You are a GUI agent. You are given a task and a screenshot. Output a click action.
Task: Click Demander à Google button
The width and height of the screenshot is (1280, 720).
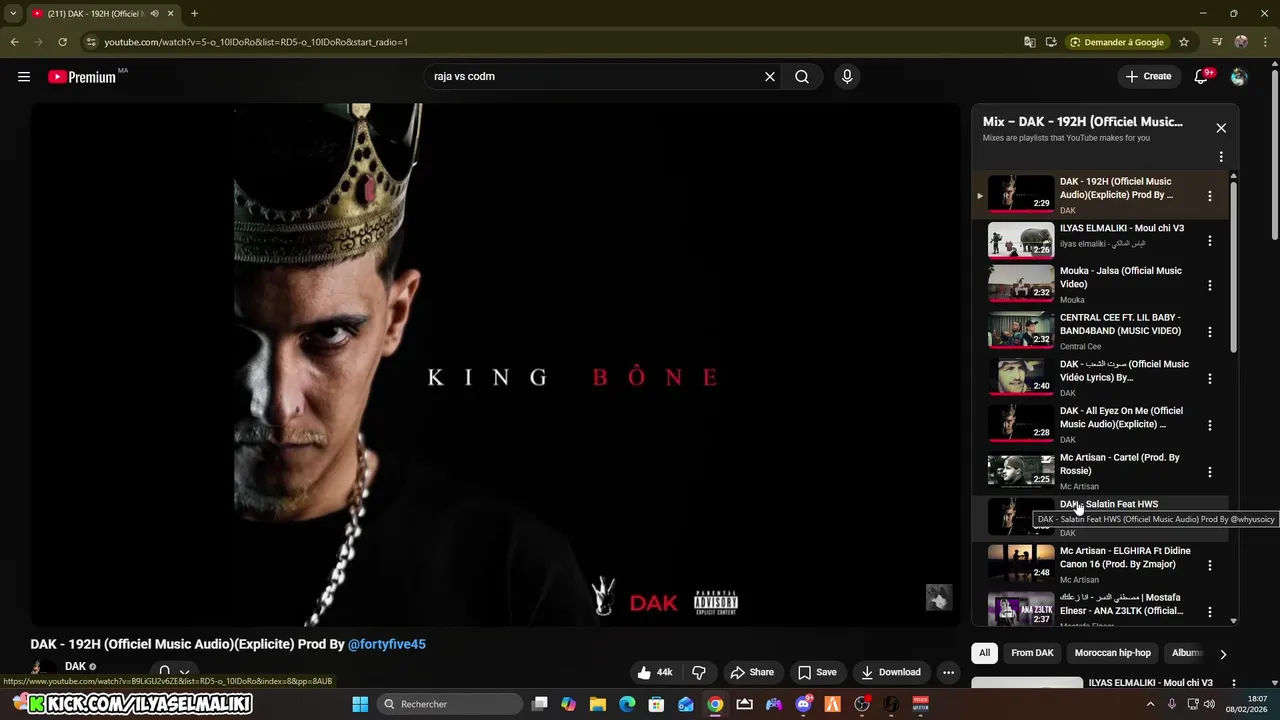[x=1117, y=42]
